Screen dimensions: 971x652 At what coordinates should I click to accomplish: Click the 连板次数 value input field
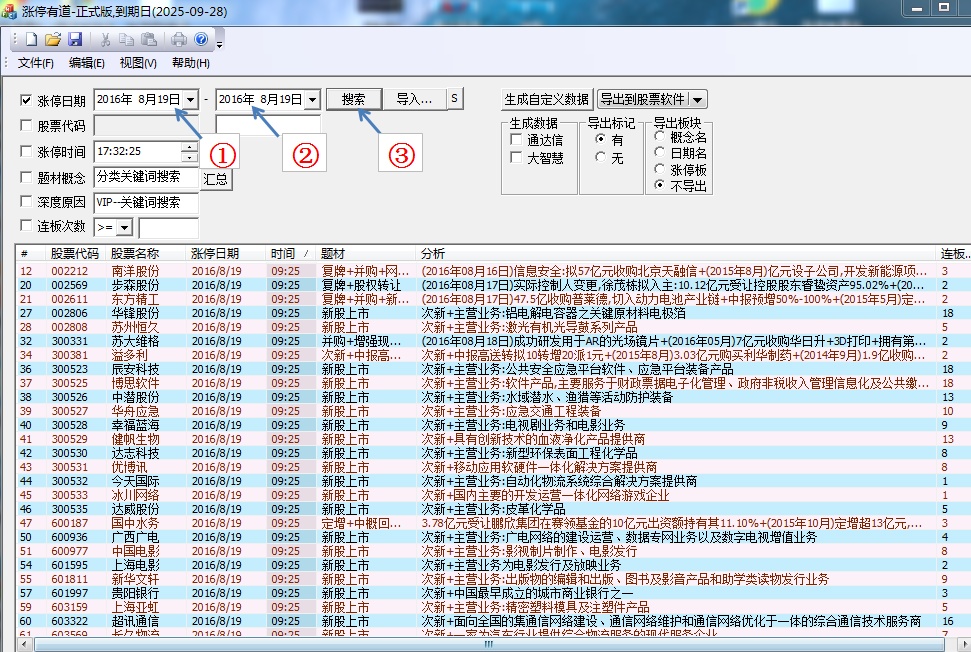pos(168,228)
